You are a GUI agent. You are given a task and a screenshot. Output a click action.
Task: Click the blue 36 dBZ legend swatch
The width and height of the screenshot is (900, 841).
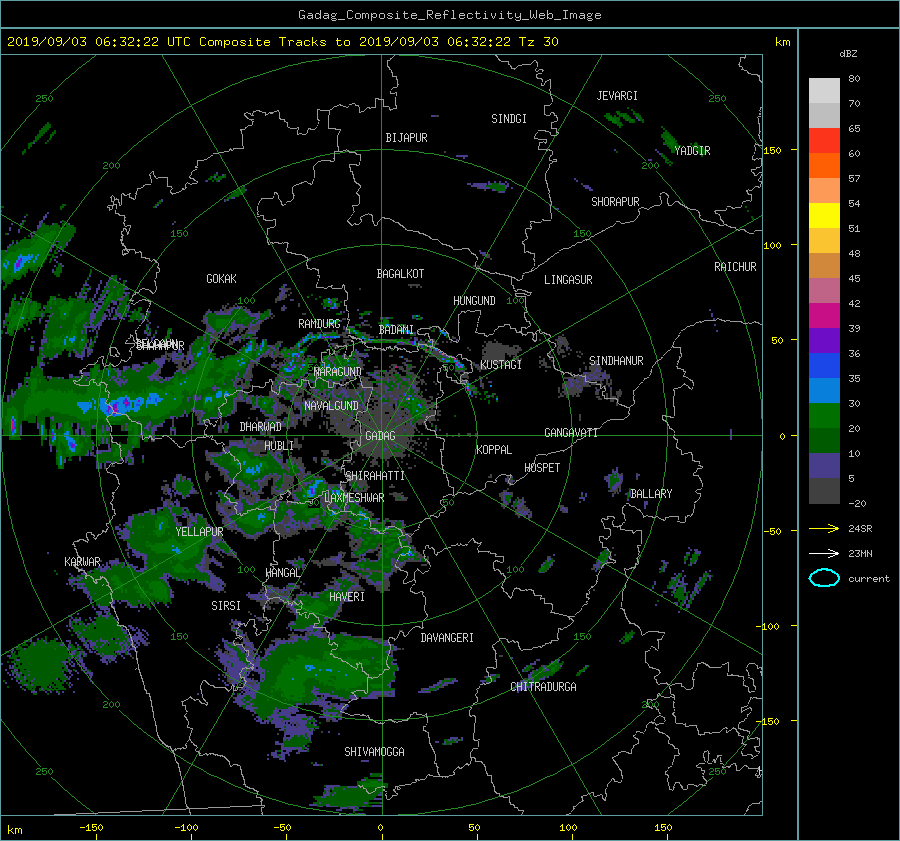coord(824,365)
